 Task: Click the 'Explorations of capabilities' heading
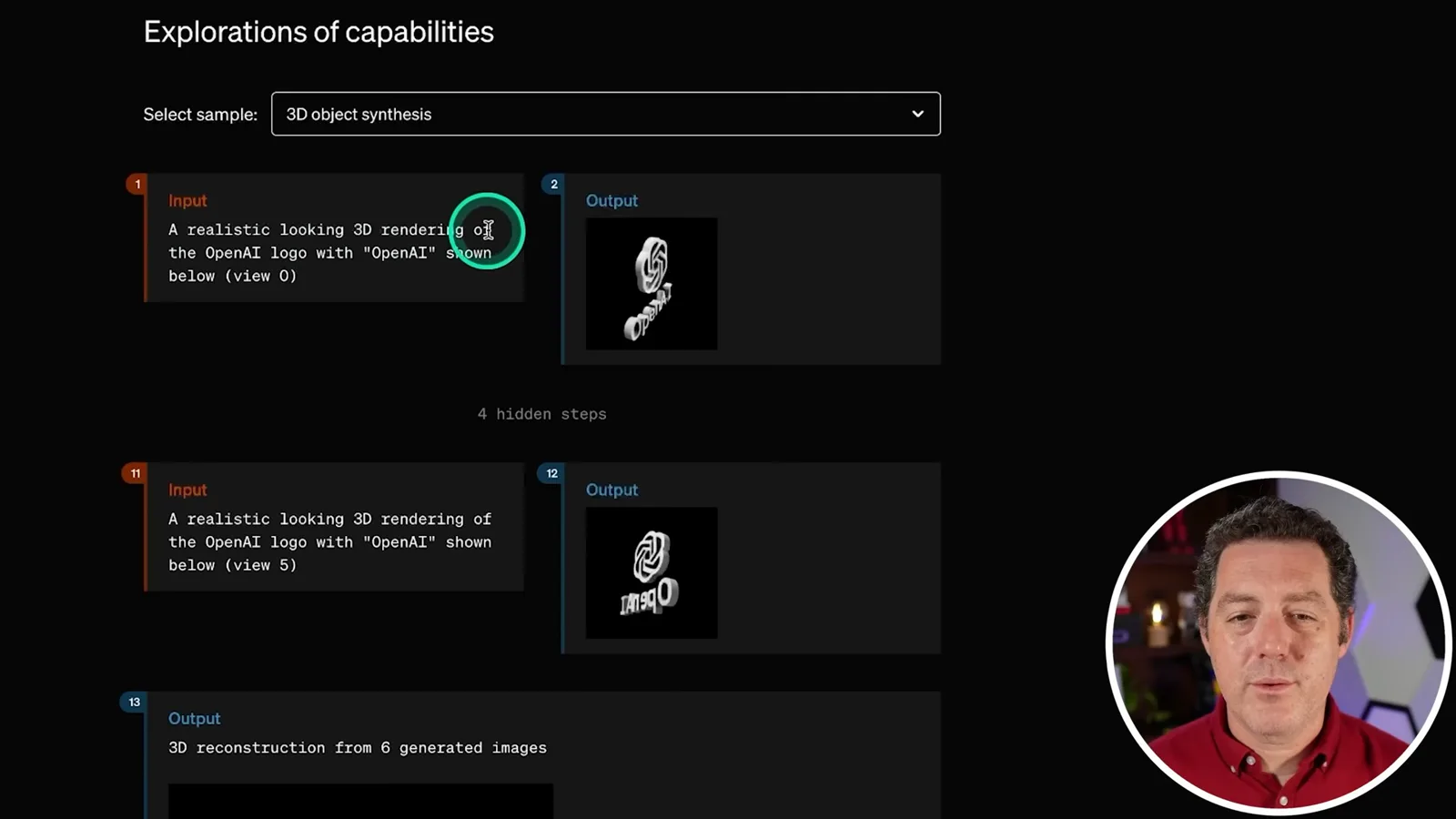318,32
